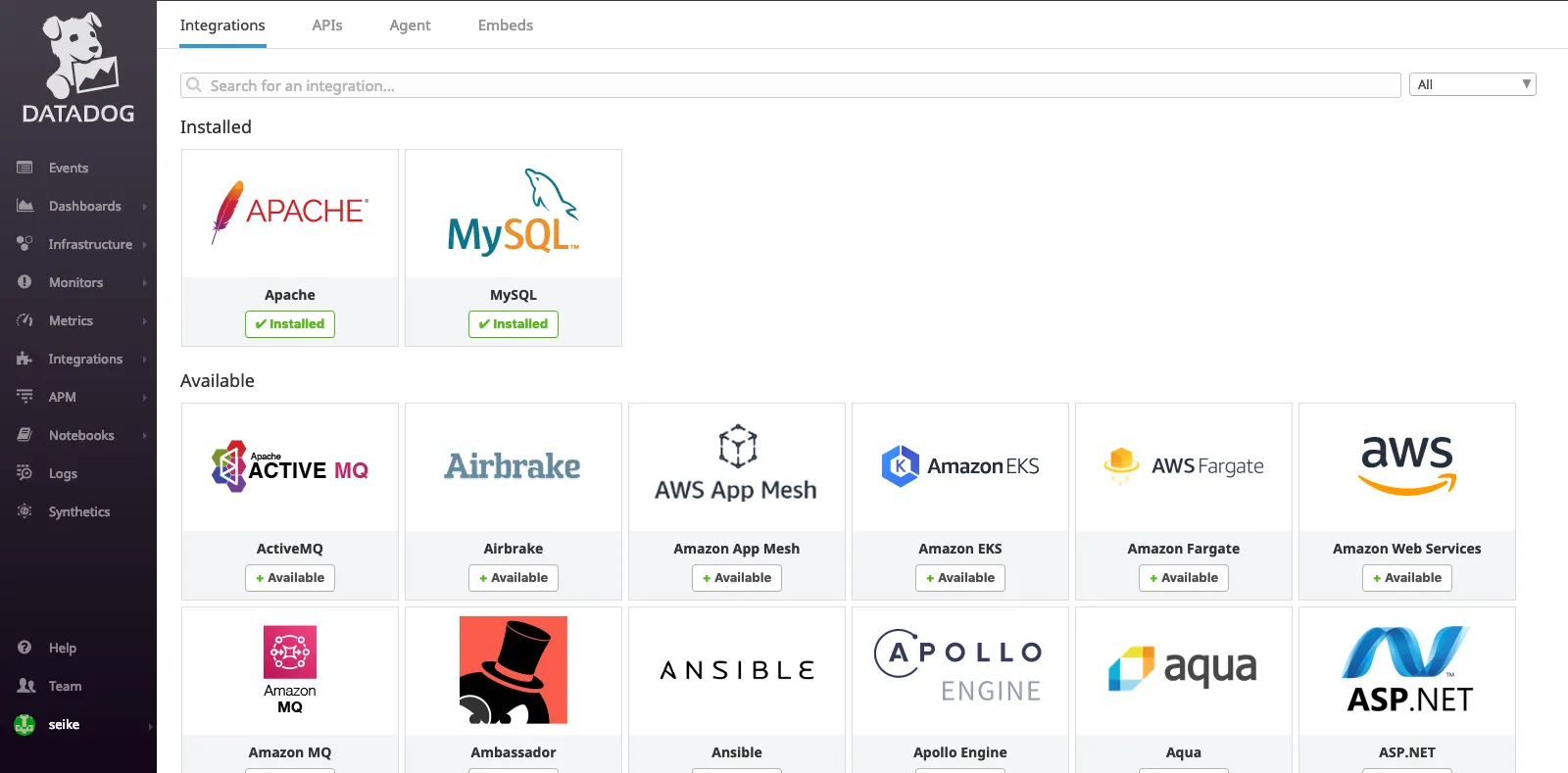Screen dimensions: 1568x773
Task: Open Synthetics in the sidebar menu
Action: (x=79, y=511)
